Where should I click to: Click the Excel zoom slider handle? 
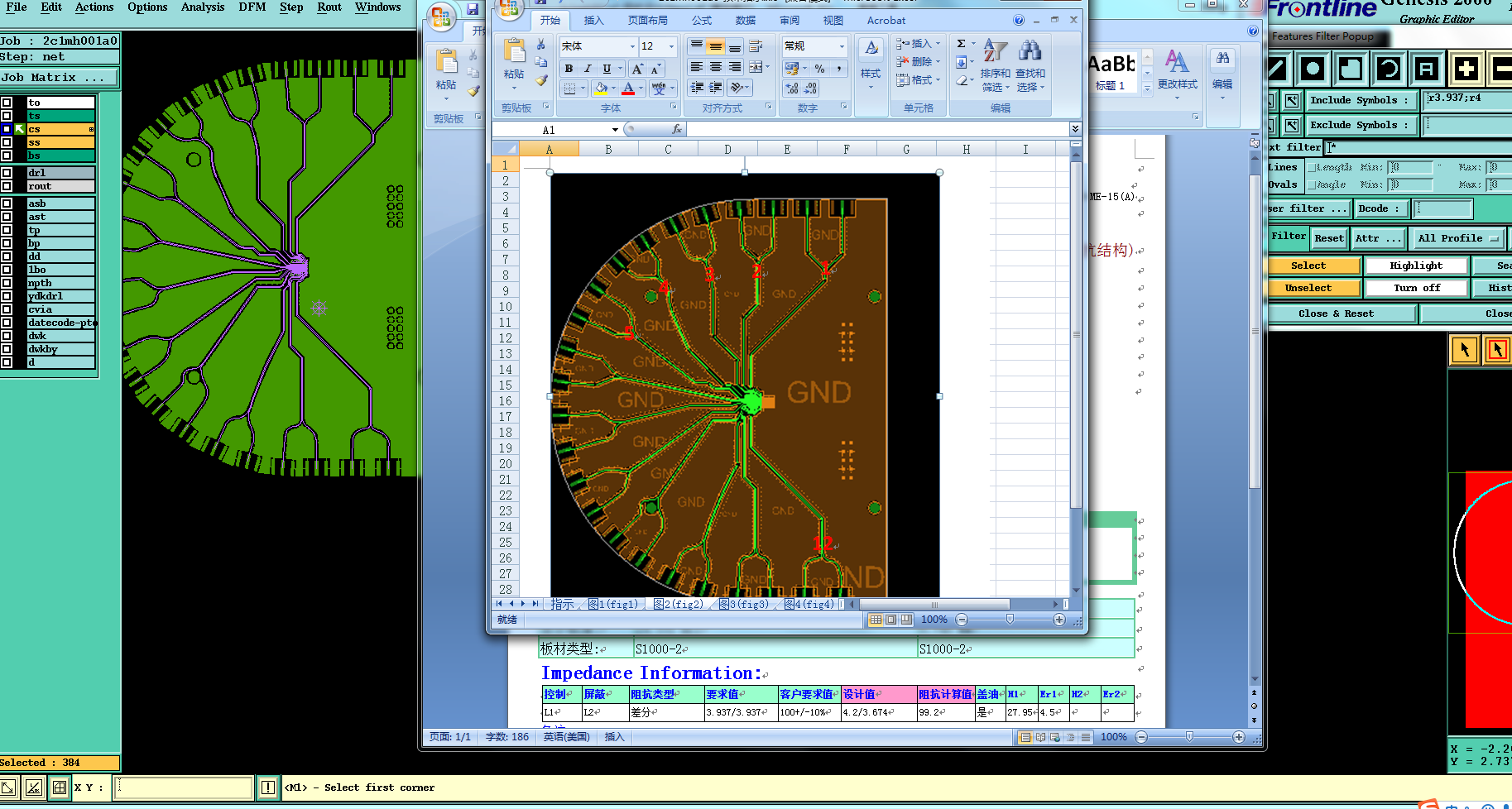point(1010,620)
